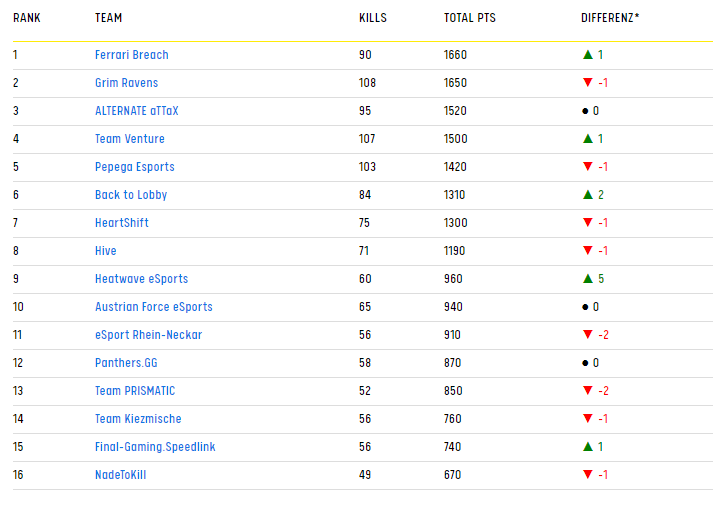
Task: Select the 960 total points value
Action: [453, 279]
